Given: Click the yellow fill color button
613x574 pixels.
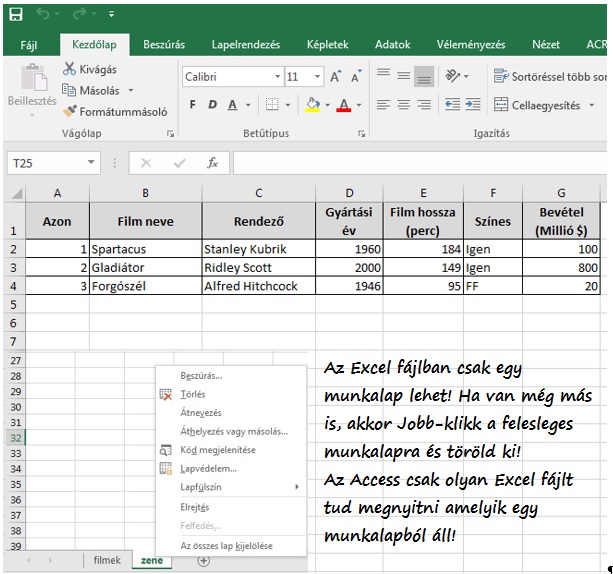Looking at the screenshot, I should point(312,105).
